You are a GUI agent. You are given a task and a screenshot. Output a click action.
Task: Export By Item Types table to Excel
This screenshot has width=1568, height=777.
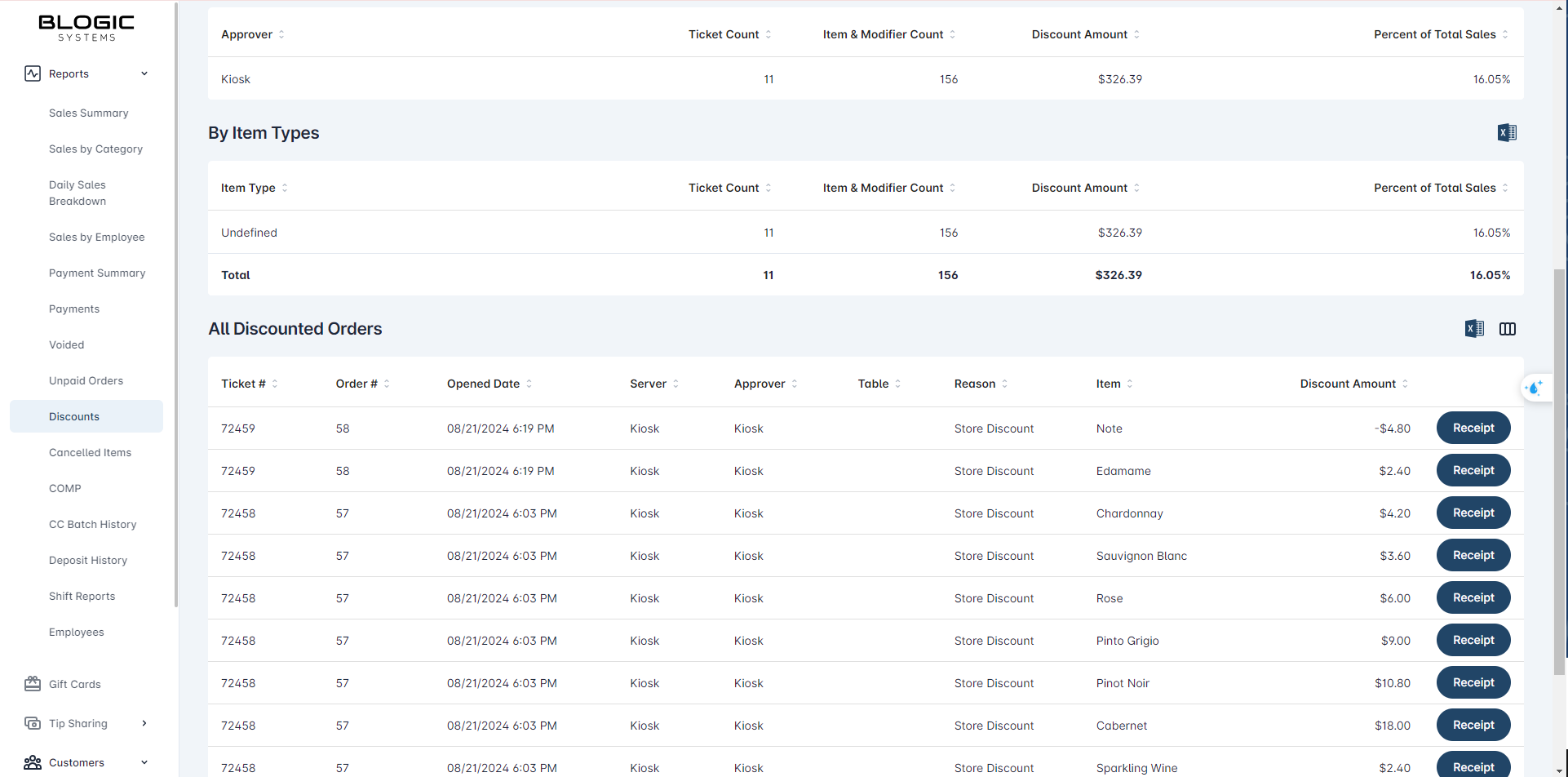1507,133
